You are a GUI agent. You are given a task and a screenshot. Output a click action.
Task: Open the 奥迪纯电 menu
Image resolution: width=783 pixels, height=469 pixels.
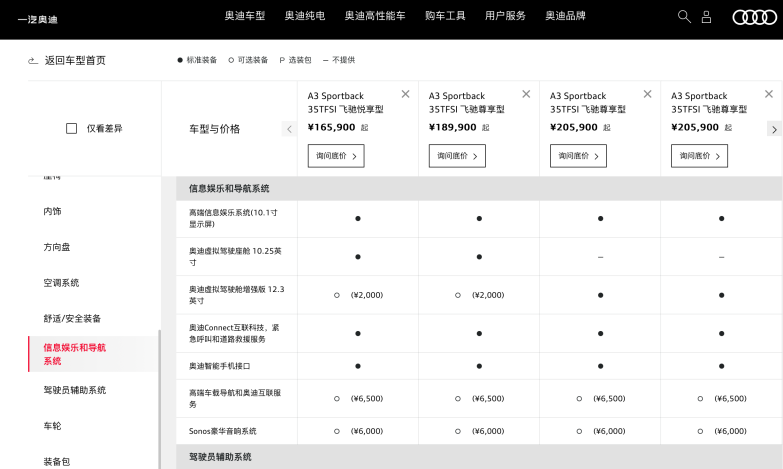(x=305, y=16)
